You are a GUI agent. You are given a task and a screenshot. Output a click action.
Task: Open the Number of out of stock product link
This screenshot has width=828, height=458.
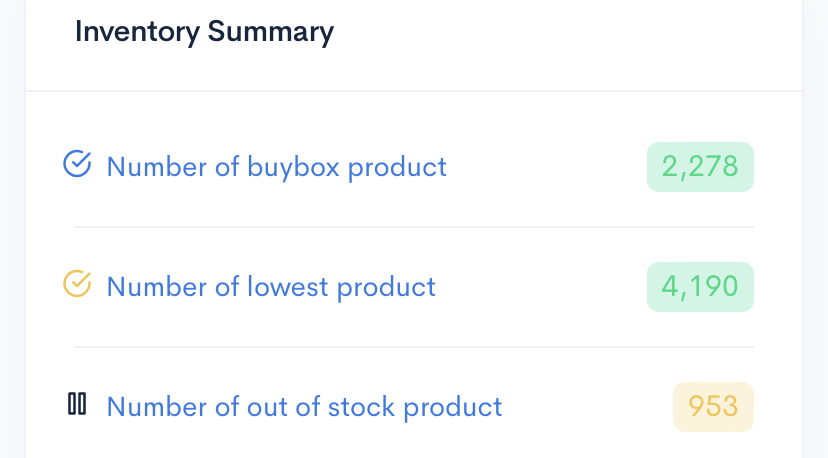(304, 407)
